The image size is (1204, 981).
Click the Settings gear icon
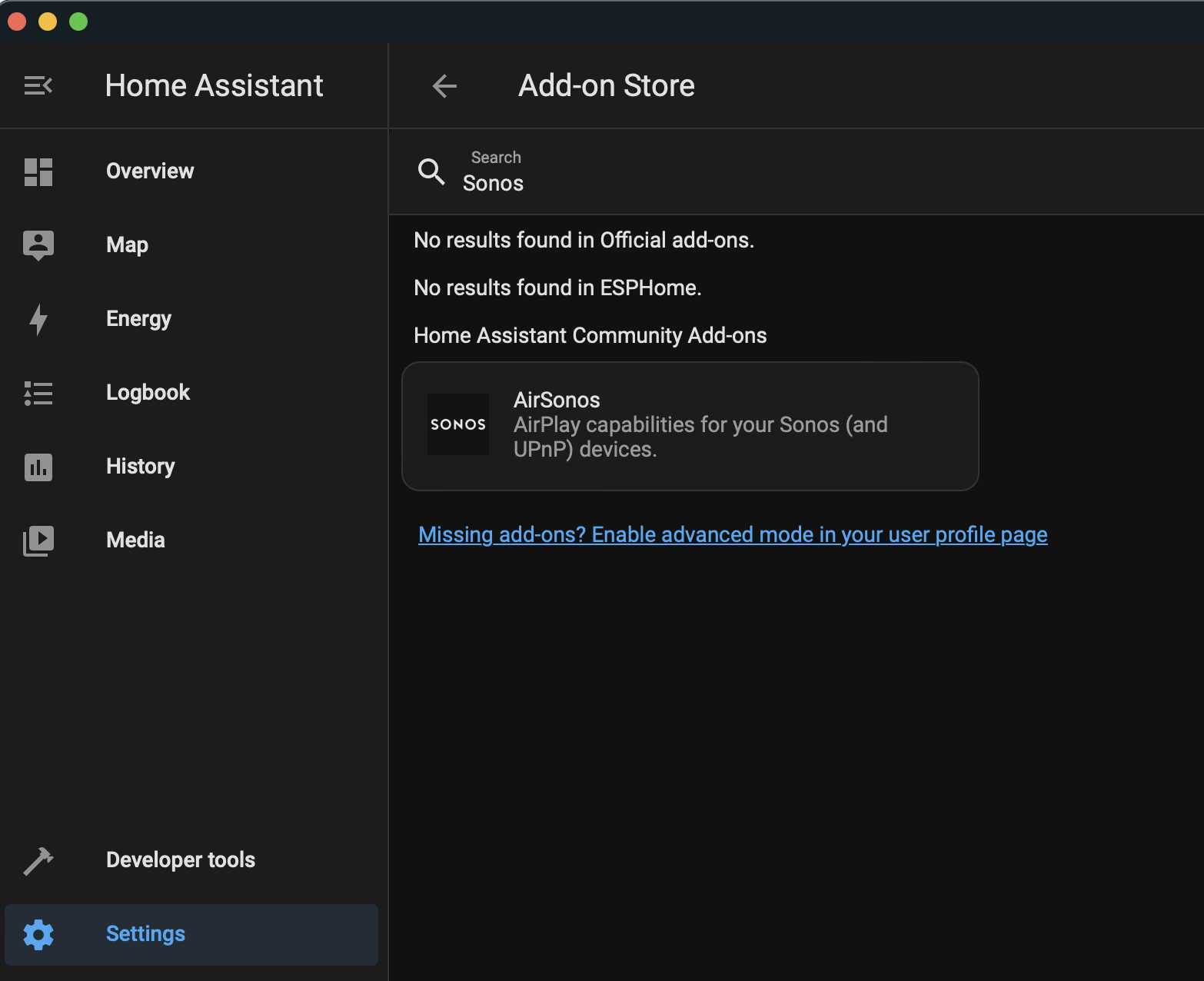38,934
